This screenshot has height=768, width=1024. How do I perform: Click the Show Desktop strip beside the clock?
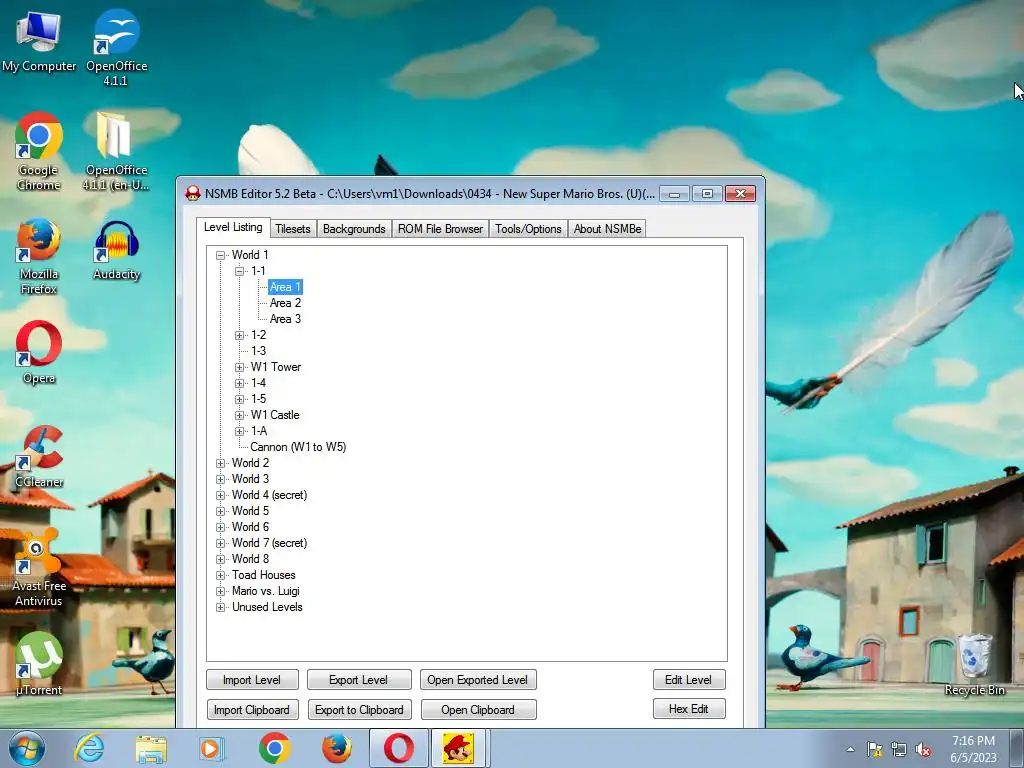pos(1018,749)
